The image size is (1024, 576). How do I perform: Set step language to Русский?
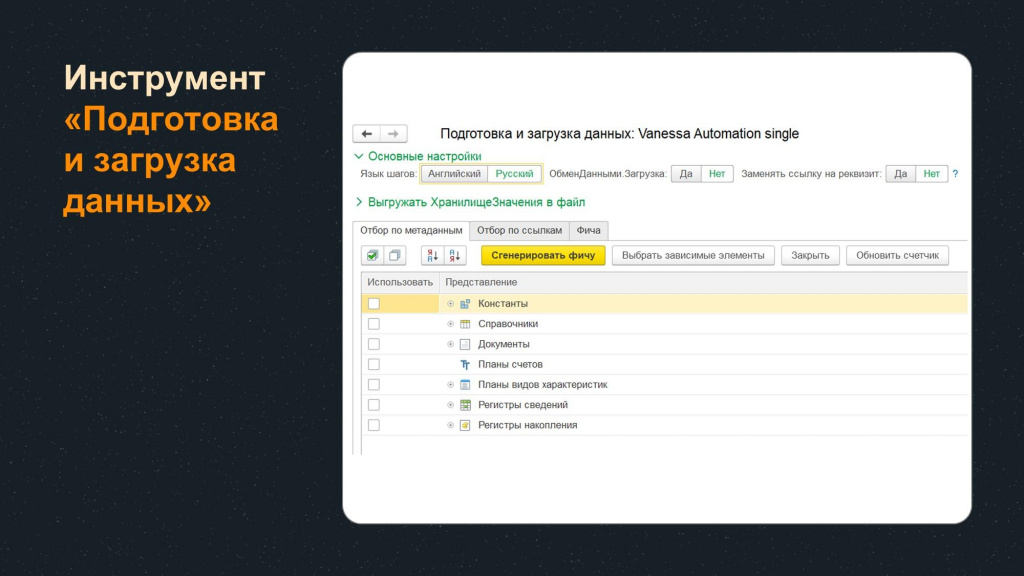click(x=514, y=174)
